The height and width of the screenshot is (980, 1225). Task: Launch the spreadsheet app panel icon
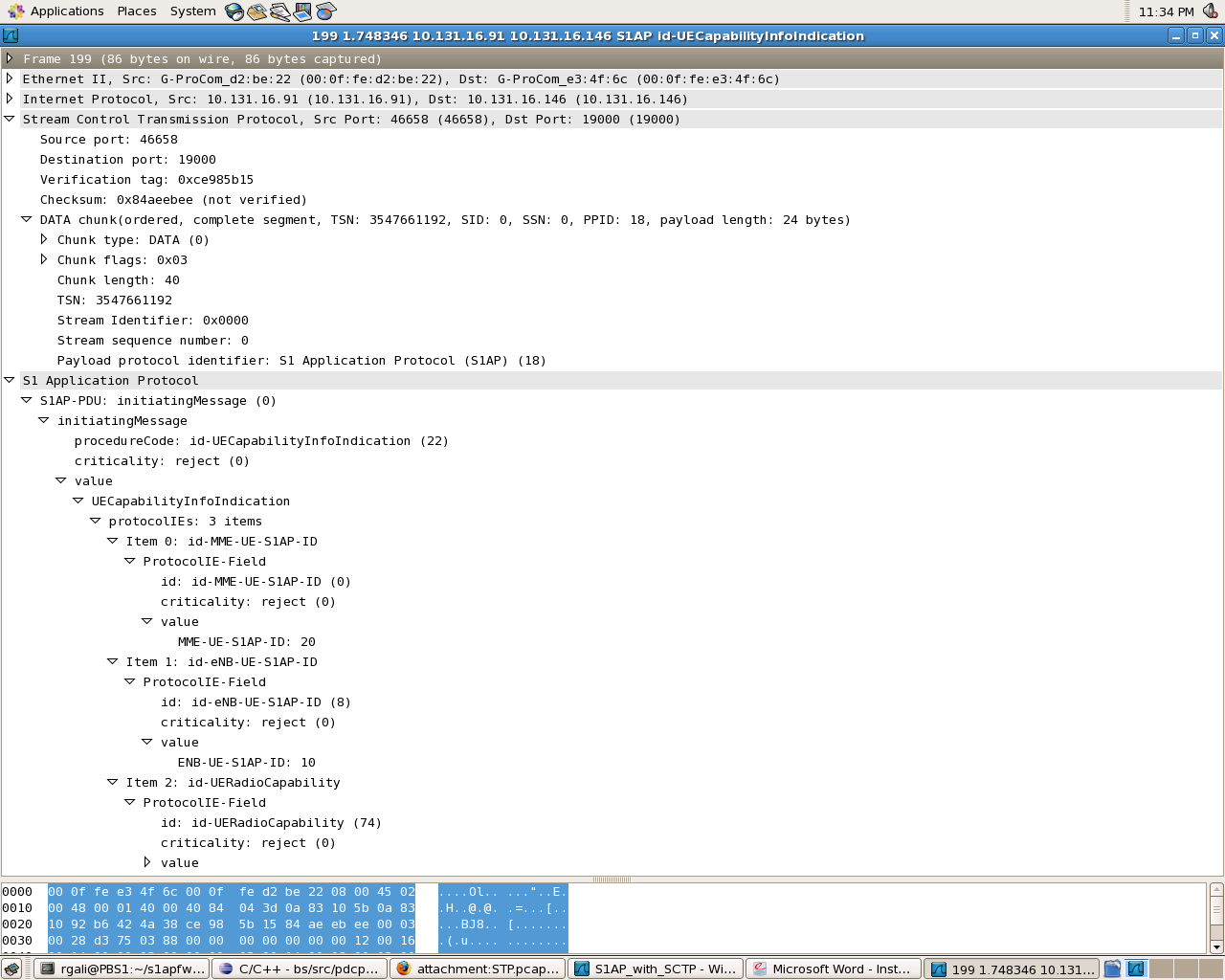click(325, 11)
